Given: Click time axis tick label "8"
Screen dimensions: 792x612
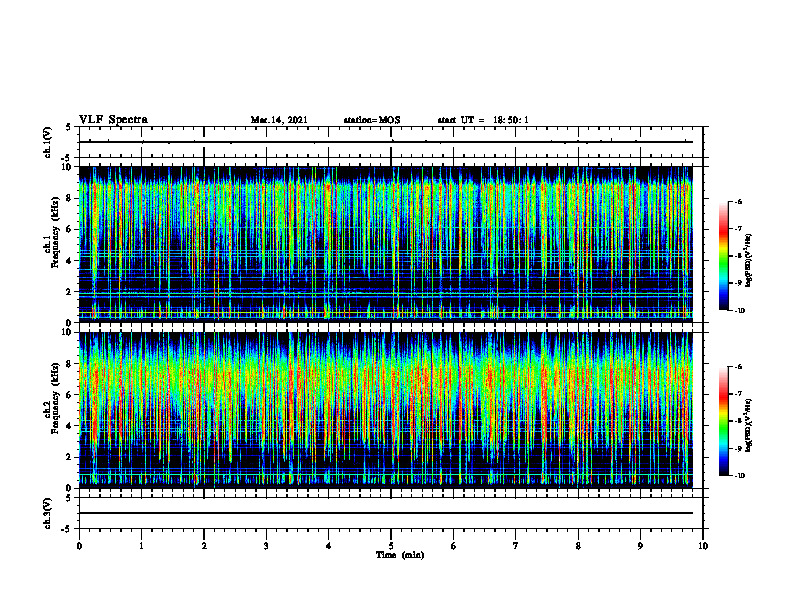Looking at the screenshot, I should coord(578,546).
